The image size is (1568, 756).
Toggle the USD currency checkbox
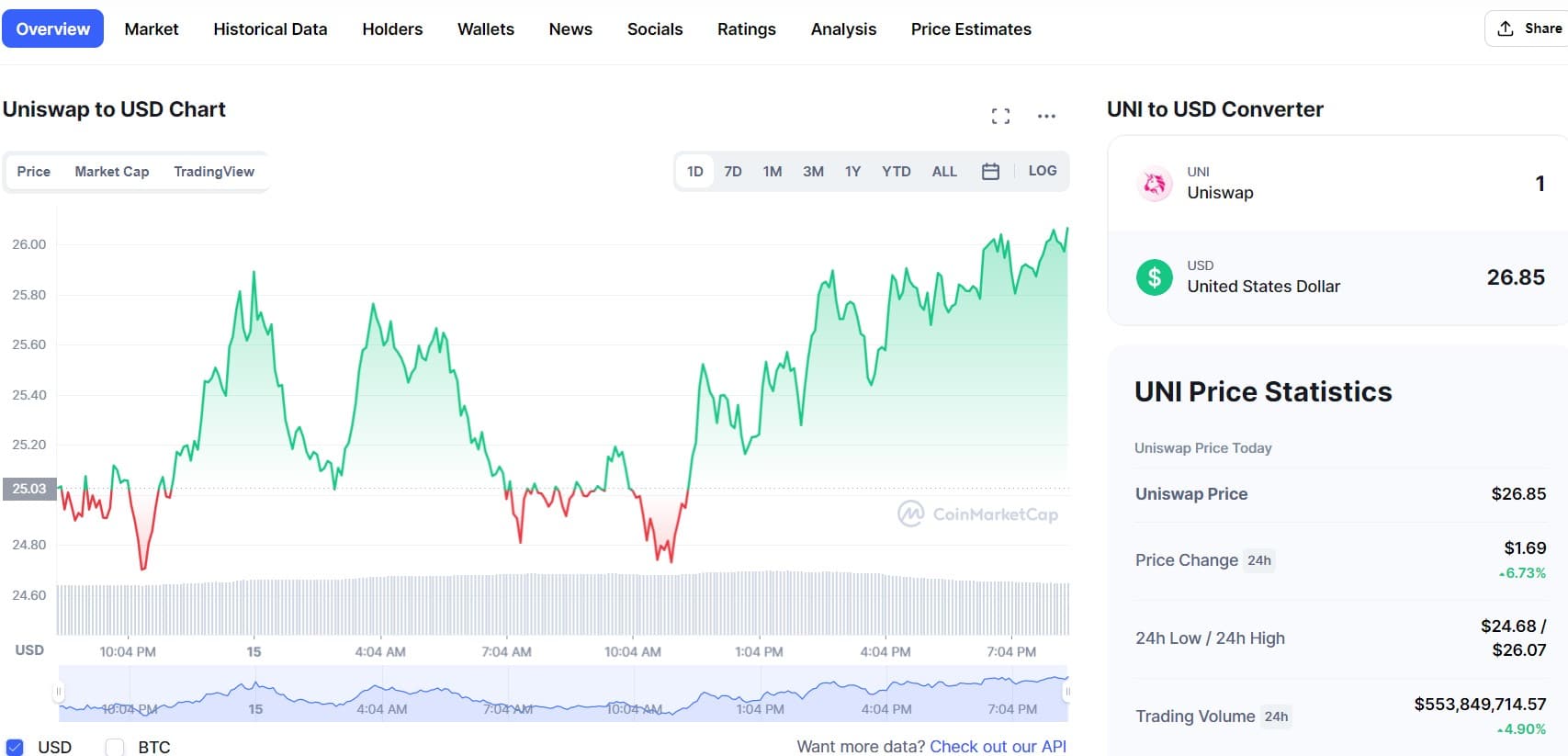click(15, 747)
